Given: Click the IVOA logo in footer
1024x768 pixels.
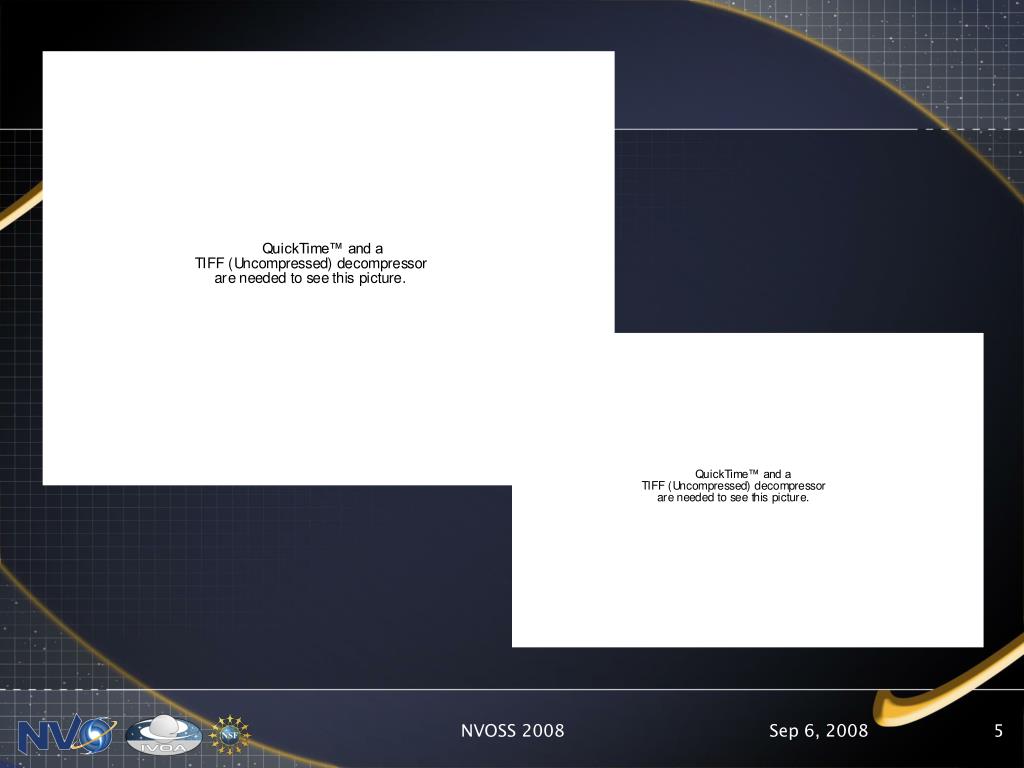Looking at the screenshot, I should (163, 735).
